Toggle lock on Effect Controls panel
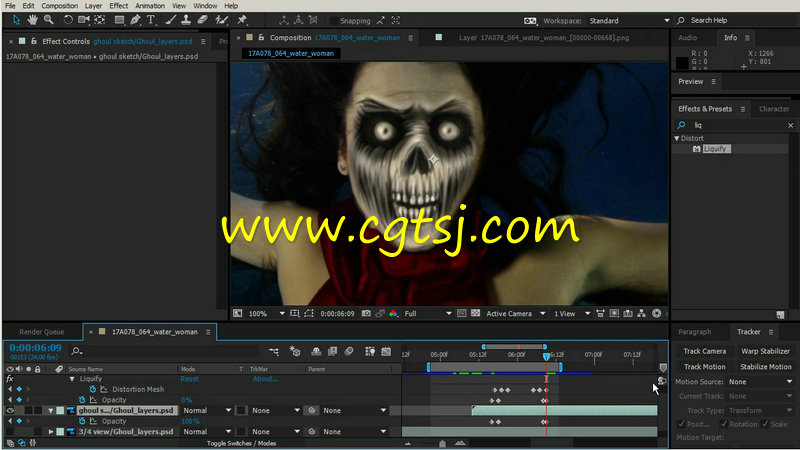Image resolution: width=800 pixels, height=450 pixels. 34,41
